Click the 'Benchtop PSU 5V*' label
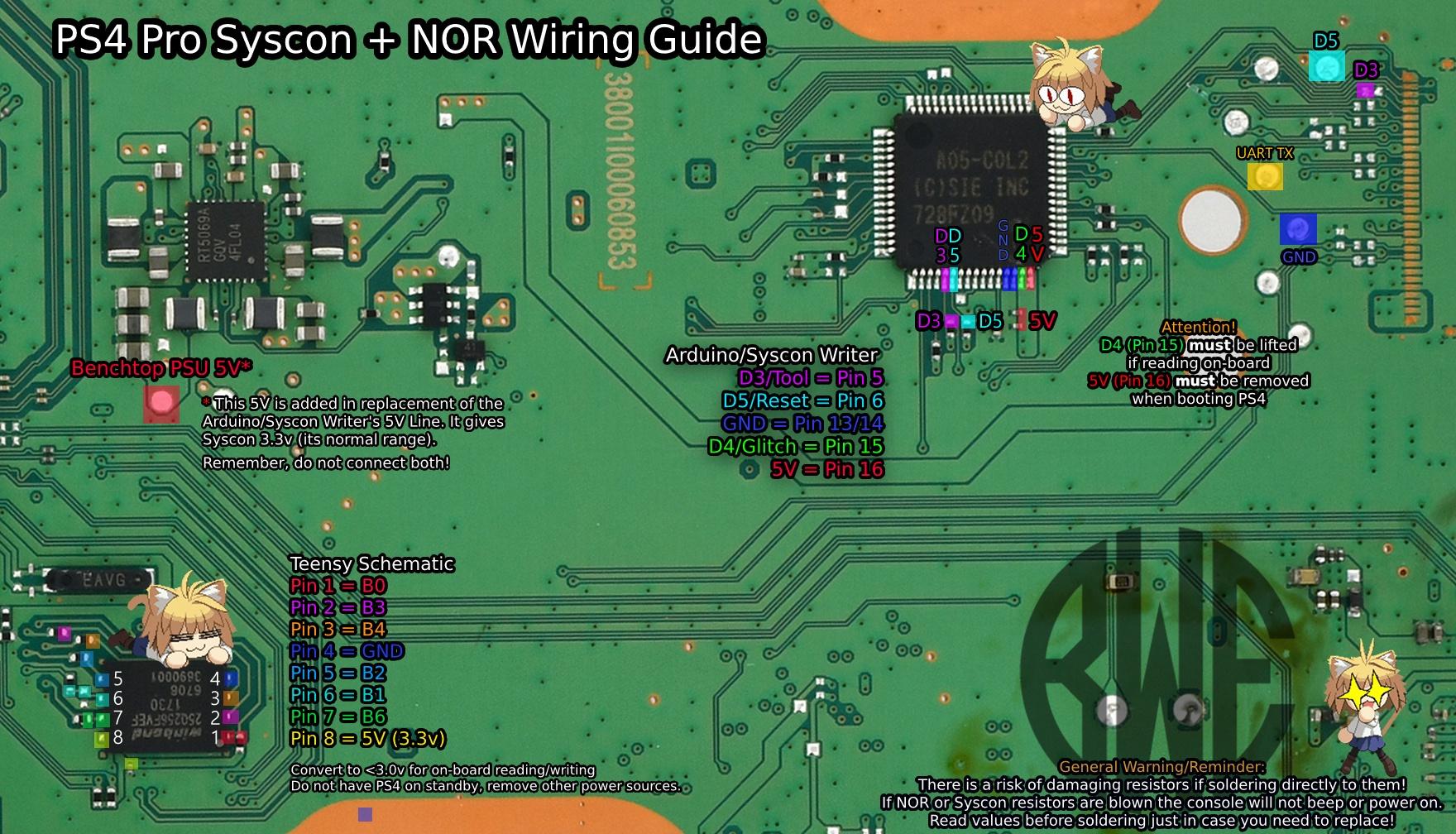 click(x=161, y=368)
